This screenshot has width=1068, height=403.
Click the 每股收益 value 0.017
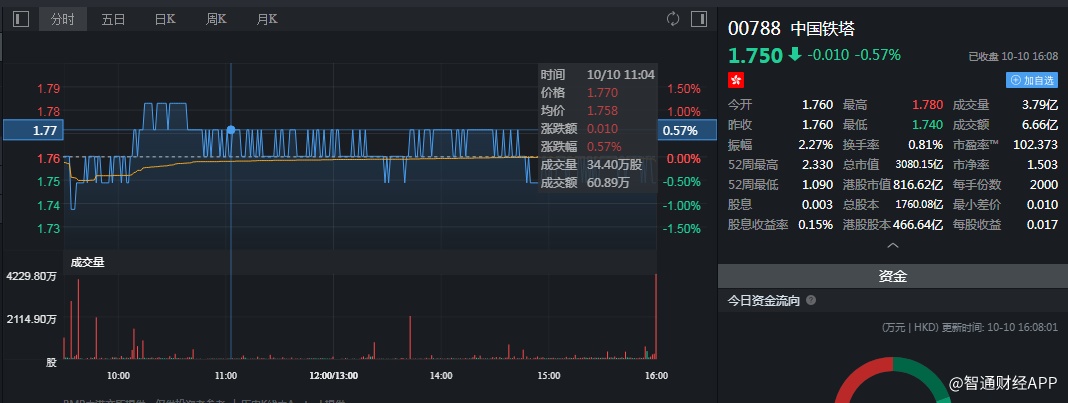coord(1043,224)
